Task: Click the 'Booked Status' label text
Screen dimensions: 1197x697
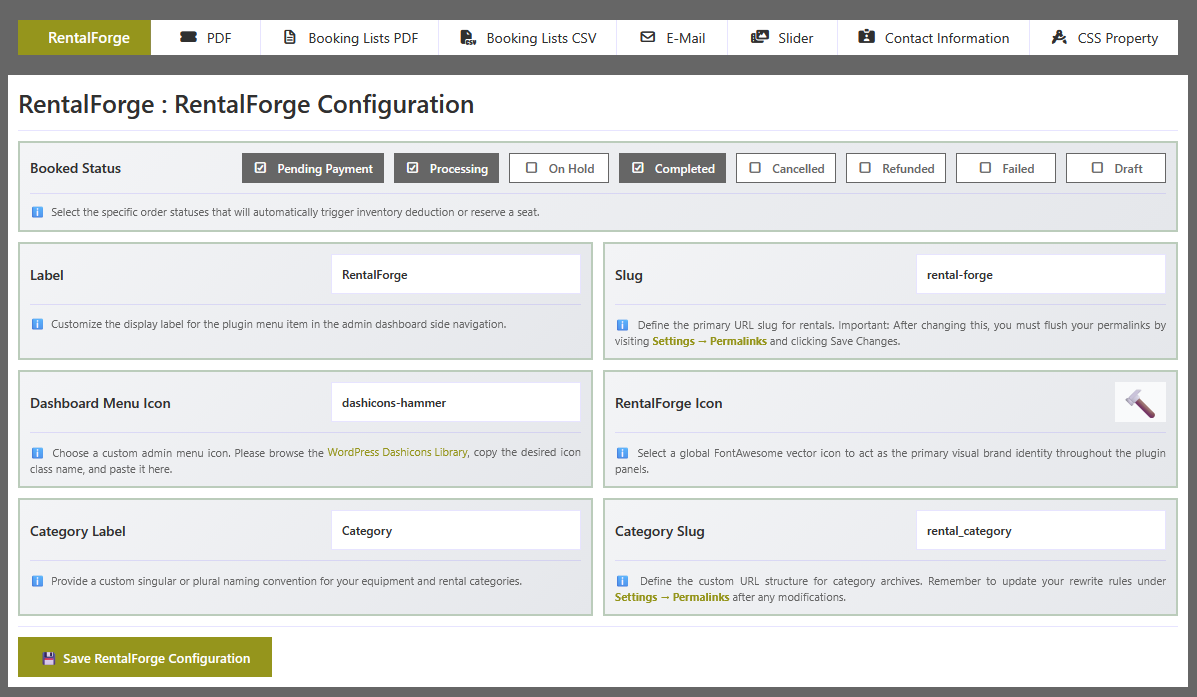Action: click(x=76, y=168)
